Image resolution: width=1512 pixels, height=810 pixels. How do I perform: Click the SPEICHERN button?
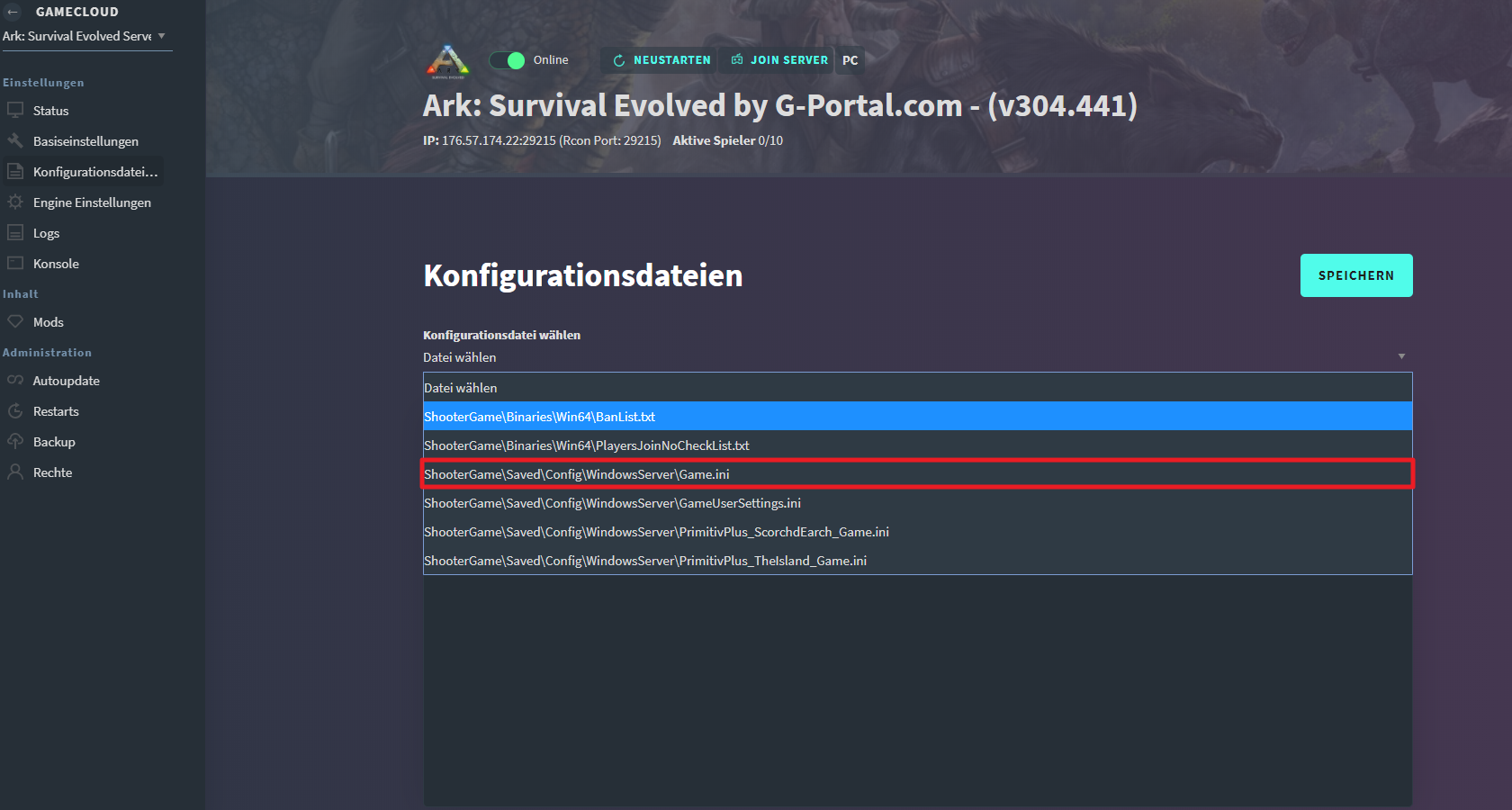click(x=1355, y=275)
